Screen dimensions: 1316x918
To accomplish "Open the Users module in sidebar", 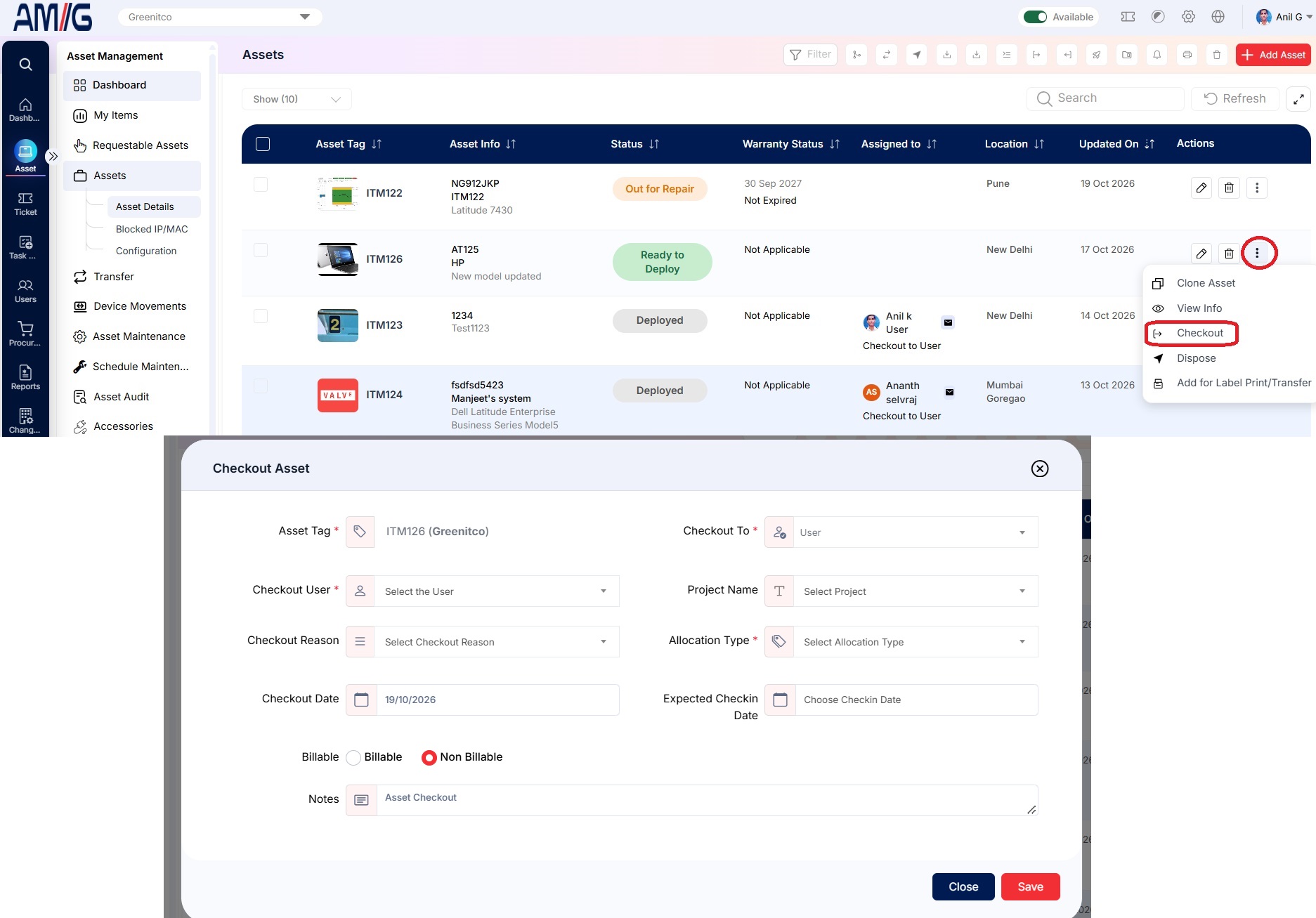I will click(25, 291).
